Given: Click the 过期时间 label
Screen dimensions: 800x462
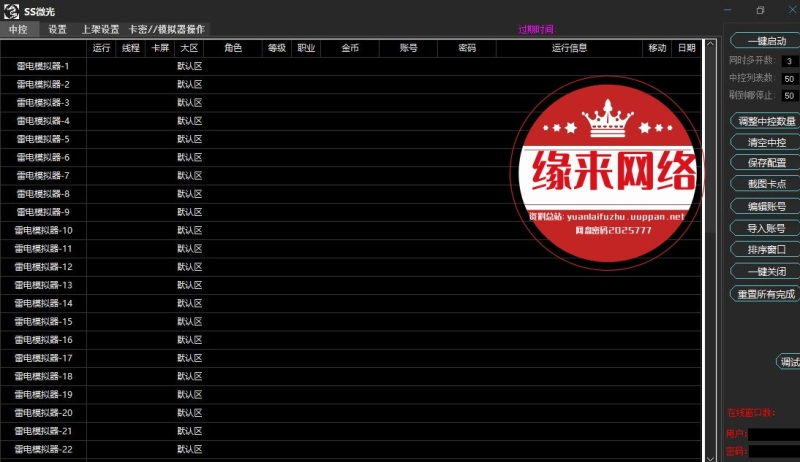Looking at the screenshot, I should pos(536,30).
